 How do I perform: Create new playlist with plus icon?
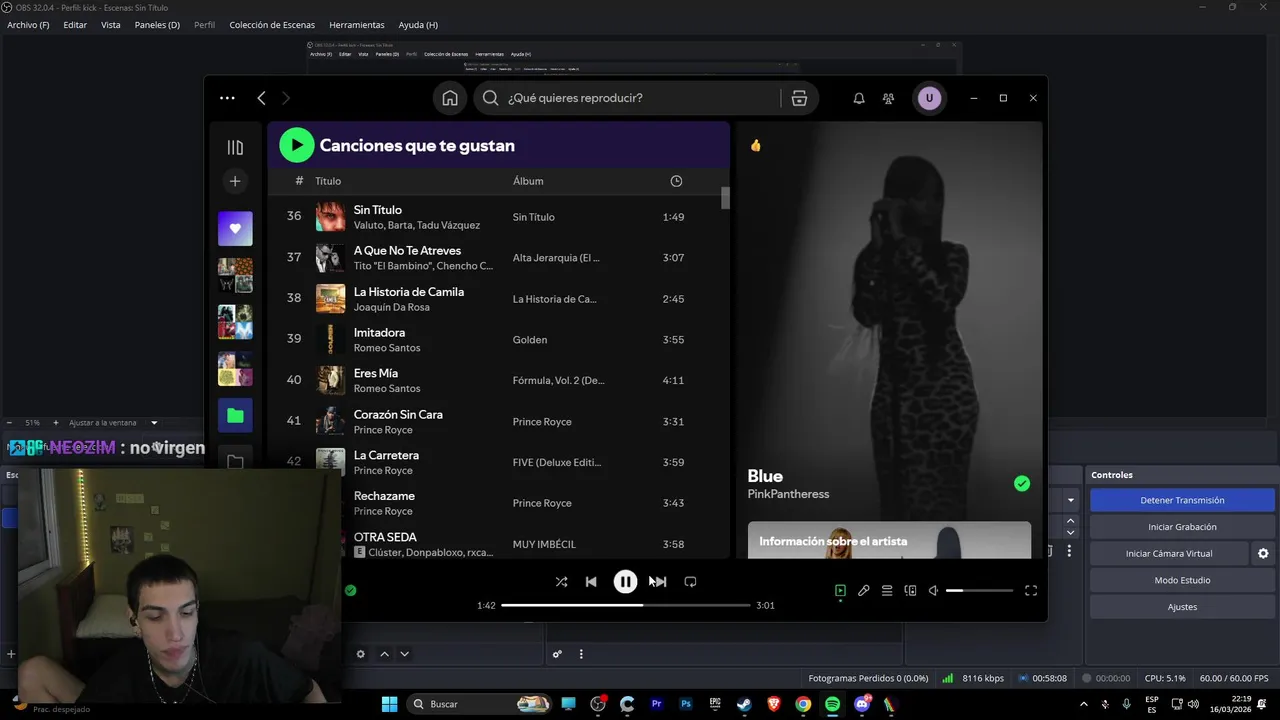[235, 181]
